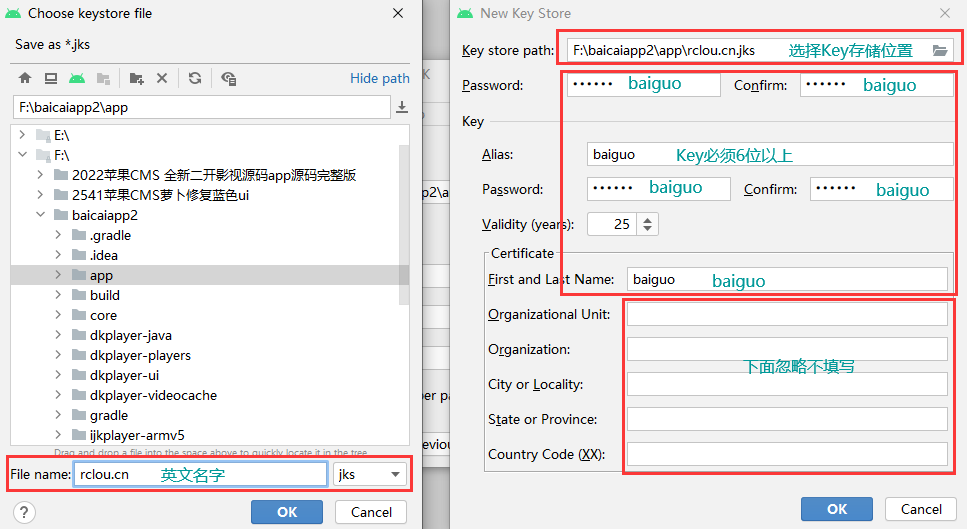The image size is (967, 529).
Task: Click the Home directory icon
Action: pos(25,78)
